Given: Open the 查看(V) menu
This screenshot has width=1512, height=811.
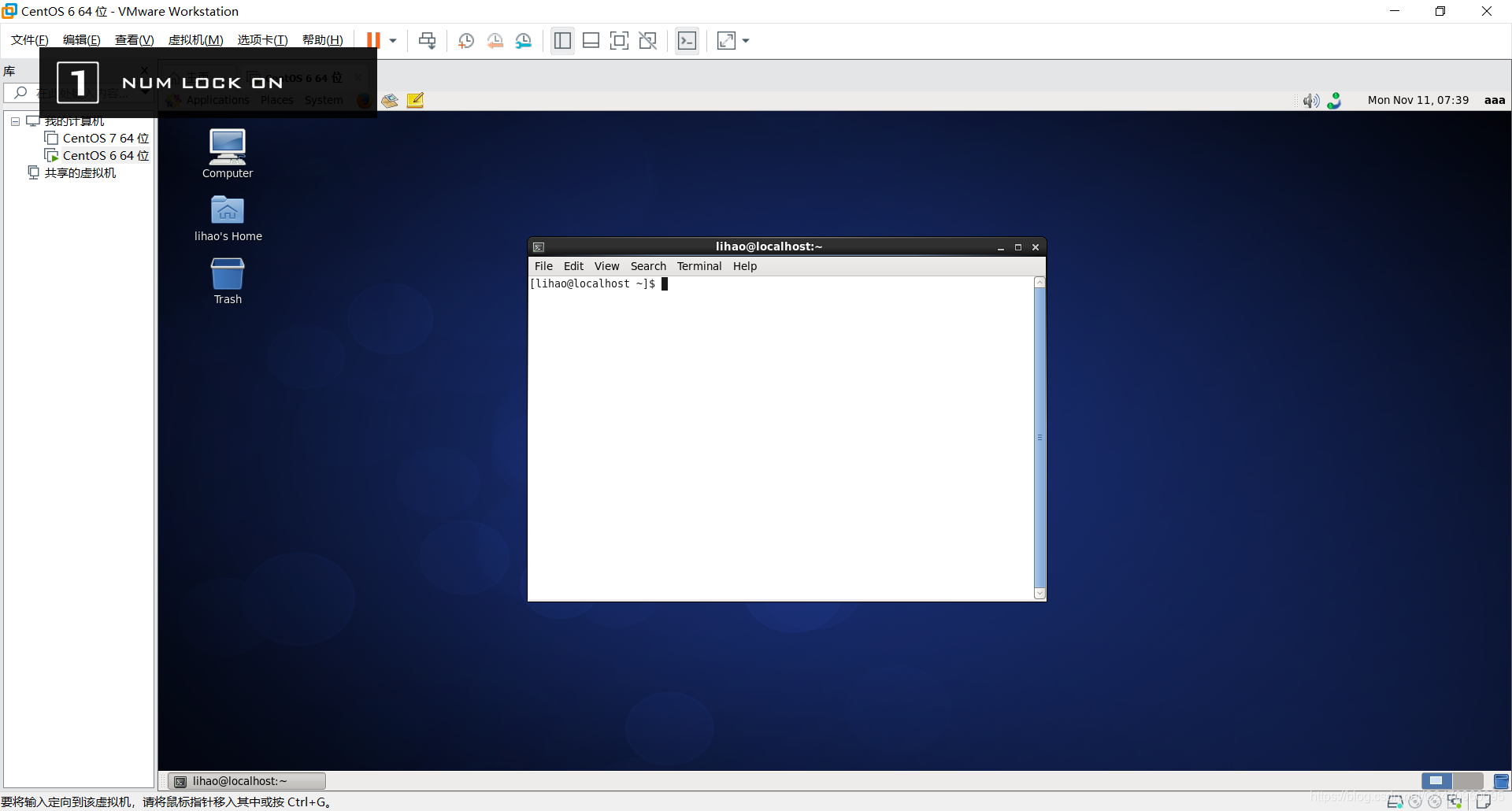Looking at the screenshot, I should [134, 40].
